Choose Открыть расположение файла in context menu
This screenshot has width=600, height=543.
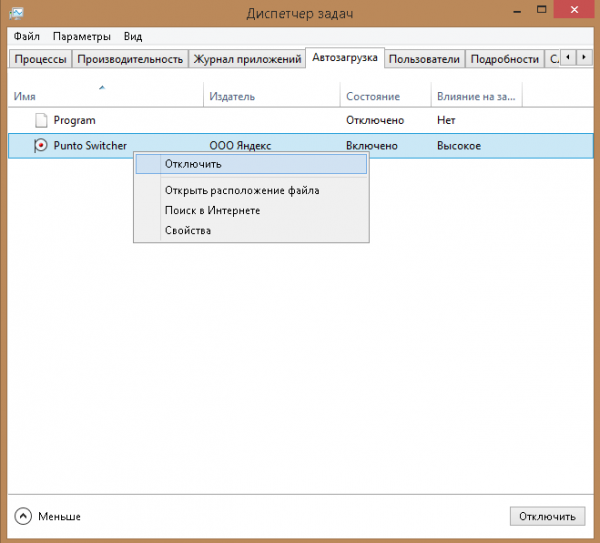[251, 190]
